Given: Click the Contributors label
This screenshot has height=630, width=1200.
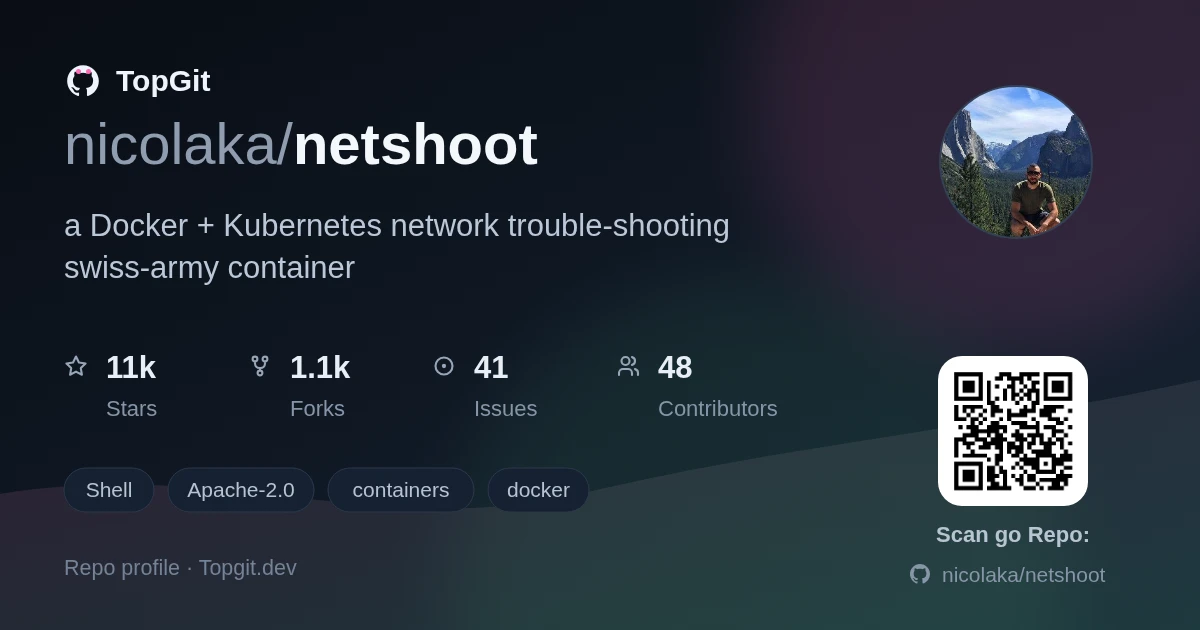Looking at the screenshot, I should [x=717, y=409].
